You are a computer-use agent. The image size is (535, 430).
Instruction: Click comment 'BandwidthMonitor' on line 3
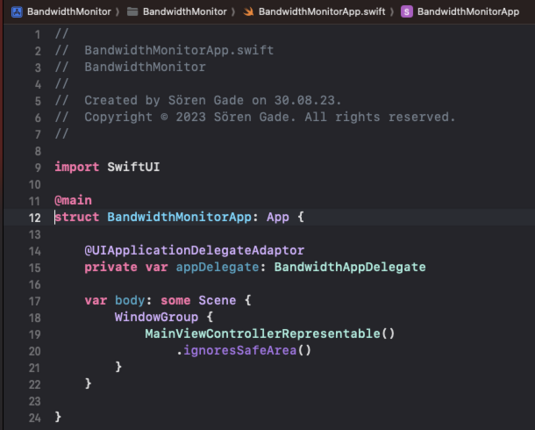(145, 67)
